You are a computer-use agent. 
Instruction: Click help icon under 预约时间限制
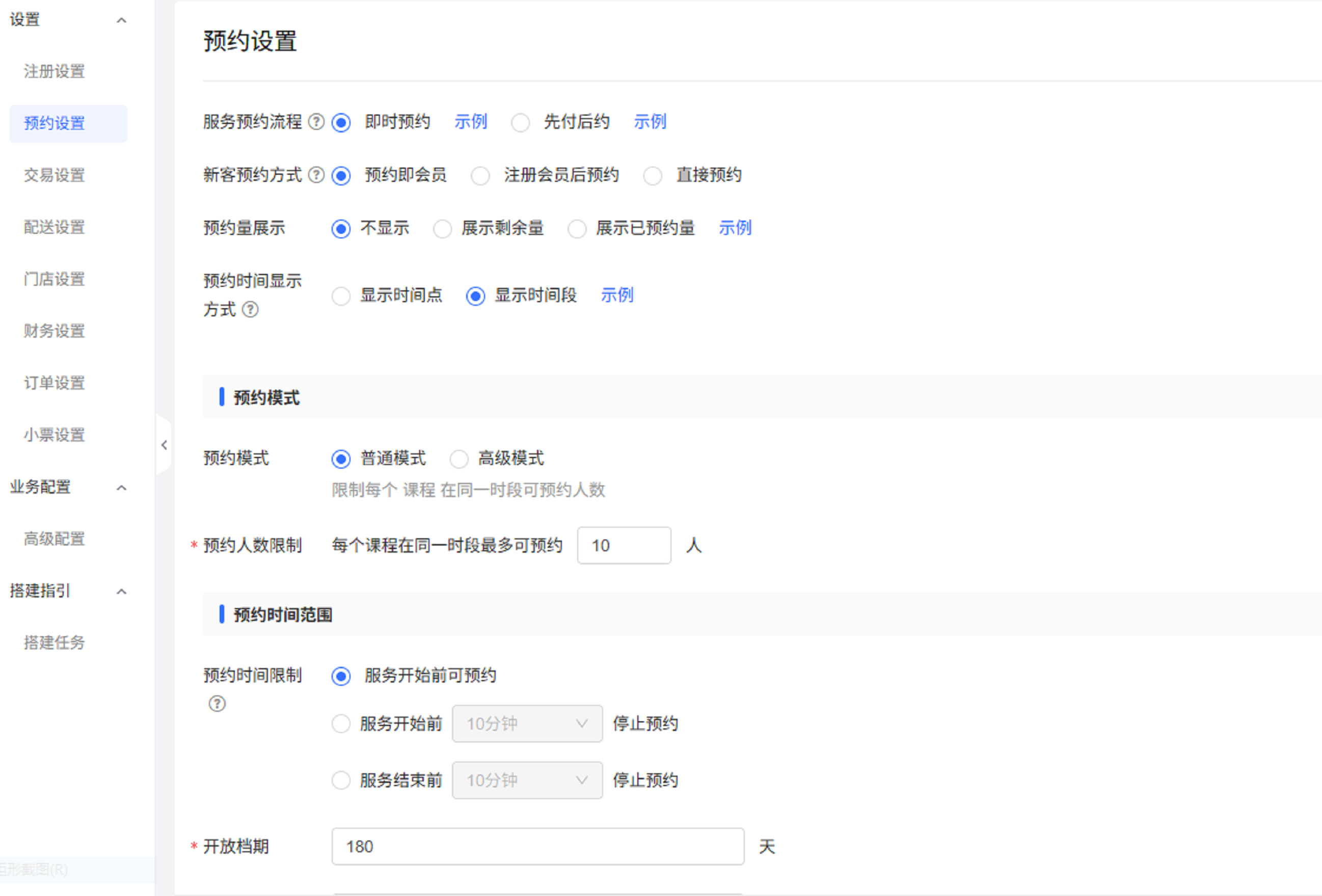[217, 704]
